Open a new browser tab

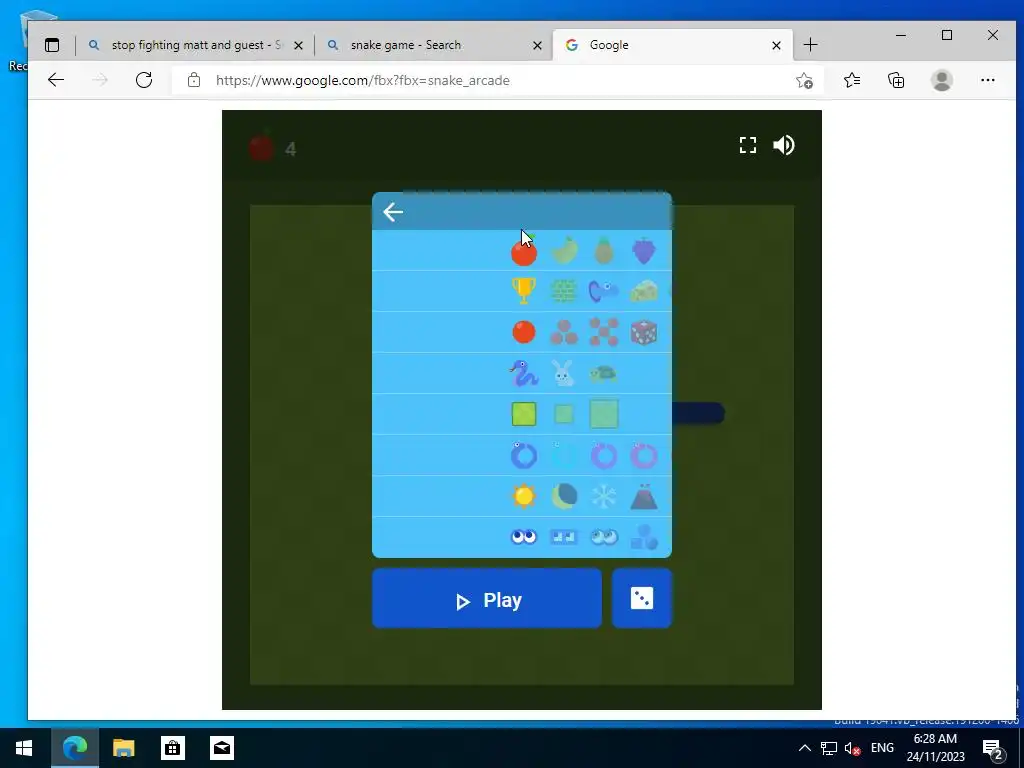(x=810, y=45)
